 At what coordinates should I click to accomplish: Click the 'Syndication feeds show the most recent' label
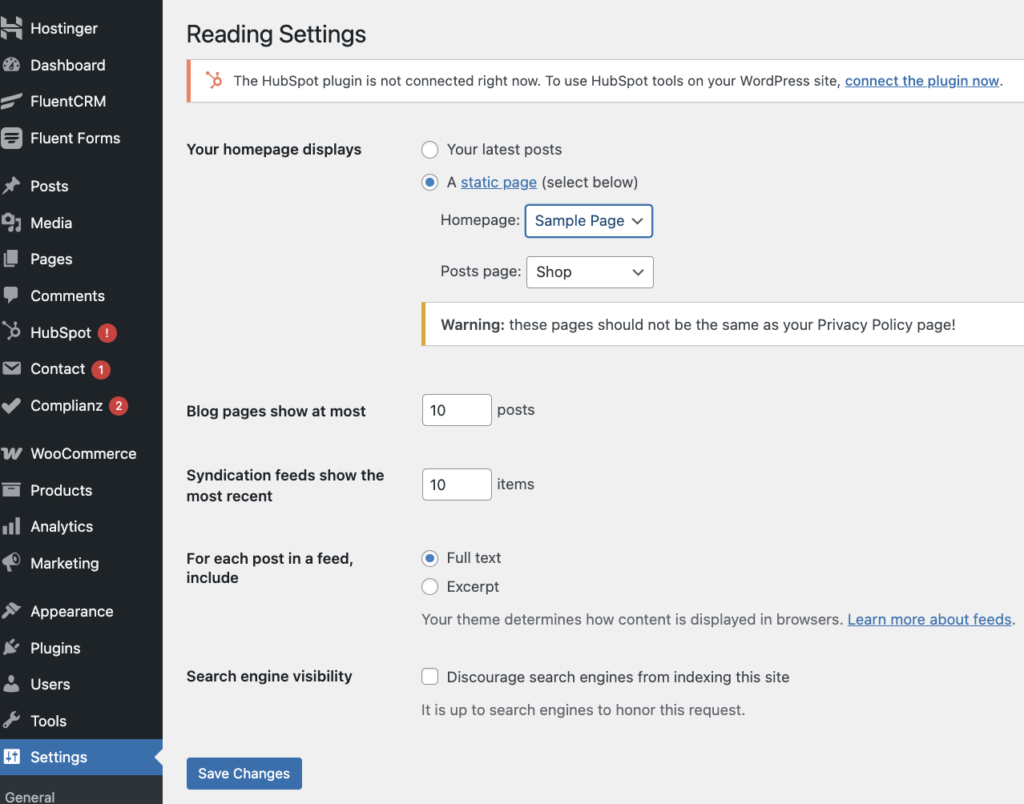(x=285, y=485)
